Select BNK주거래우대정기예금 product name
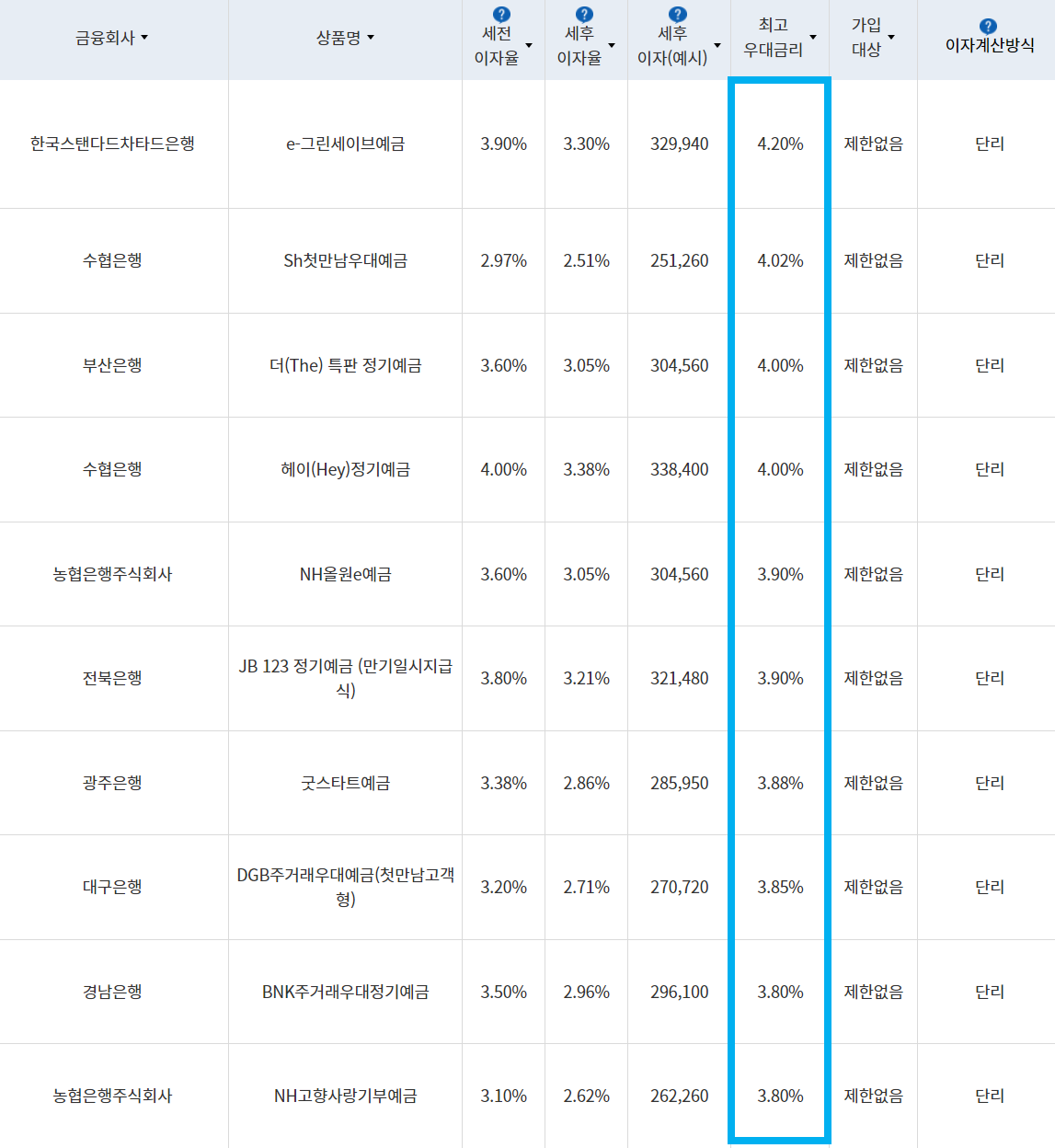 [x=345, y=992]
